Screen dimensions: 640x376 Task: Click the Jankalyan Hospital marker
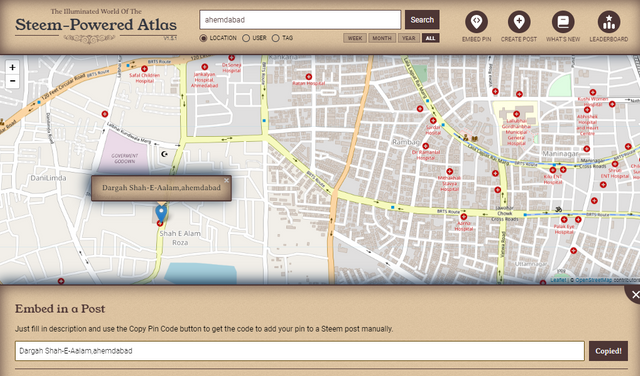click(x=205, y=67)
